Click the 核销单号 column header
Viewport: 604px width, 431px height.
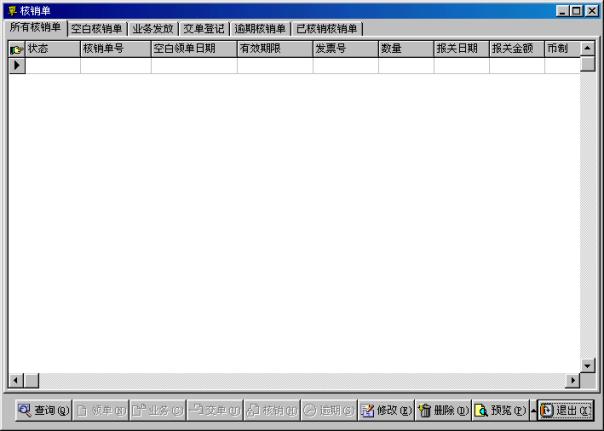116,49
